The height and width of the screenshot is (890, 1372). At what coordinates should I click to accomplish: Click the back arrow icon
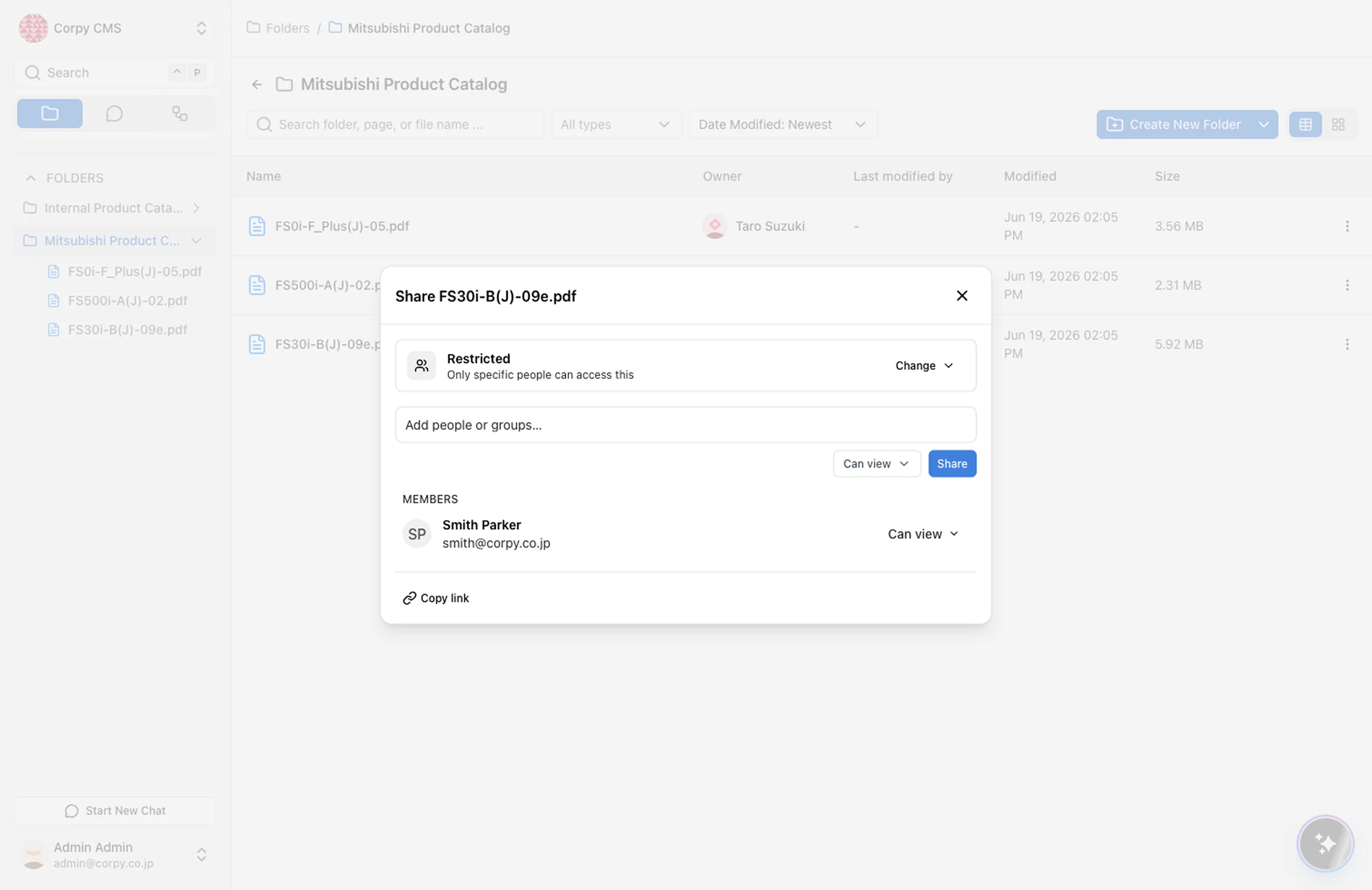click(x=257, y=84)
